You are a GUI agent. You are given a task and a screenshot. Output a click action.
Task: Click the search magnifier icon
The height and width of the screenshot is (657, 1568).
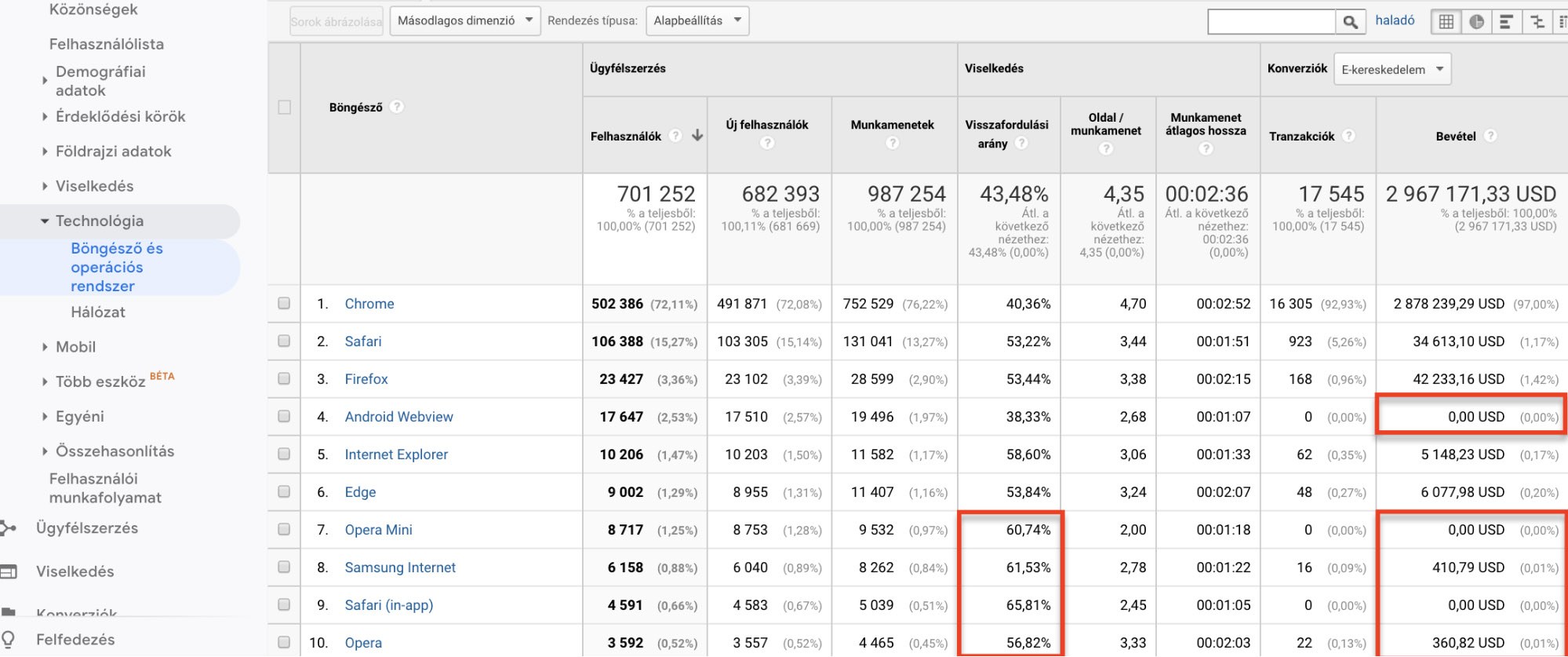click(x=1350, y=22)
